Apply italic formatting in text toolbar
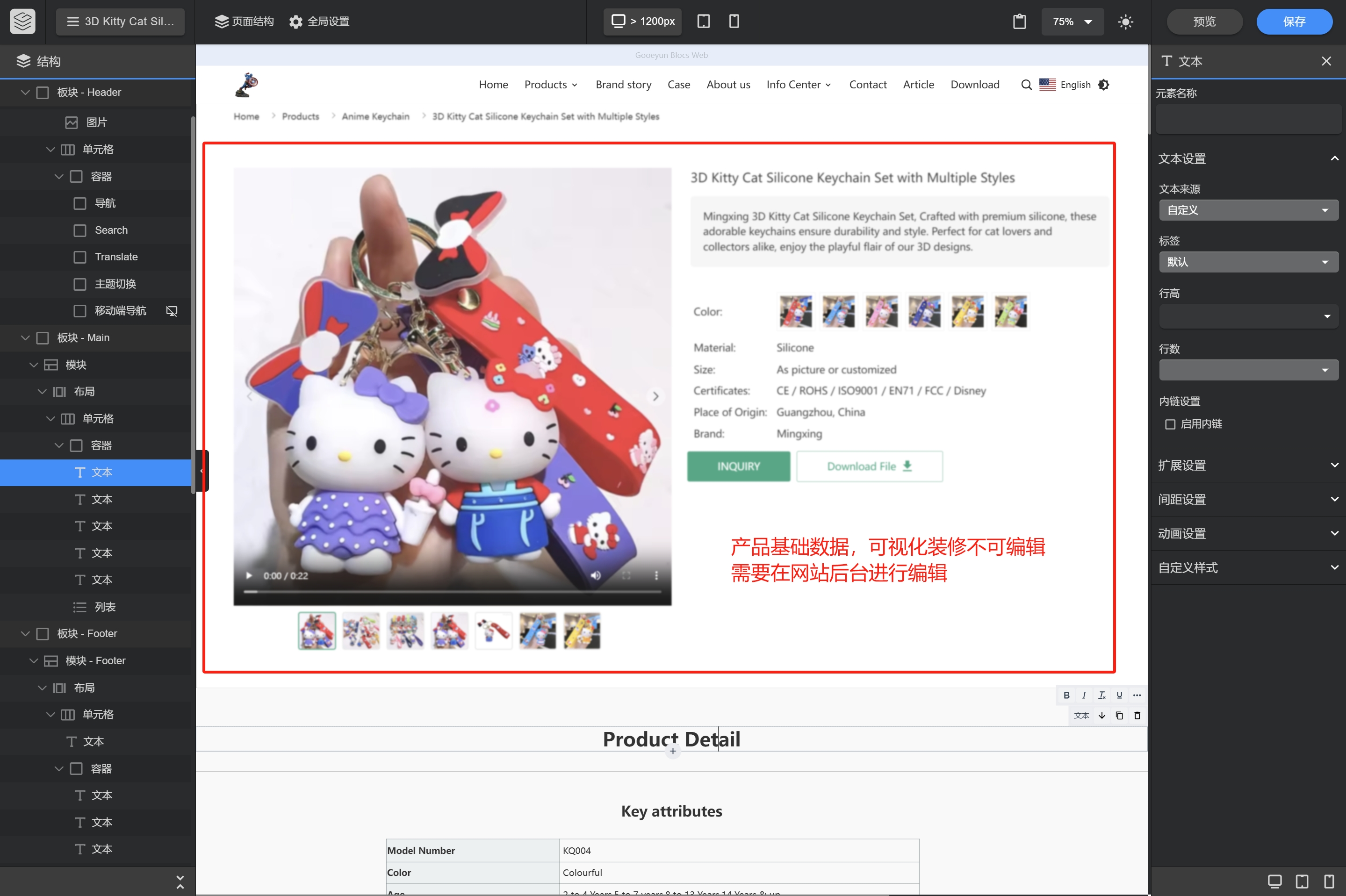Viewport: 1346px width, 896px height. [1084, 695]
